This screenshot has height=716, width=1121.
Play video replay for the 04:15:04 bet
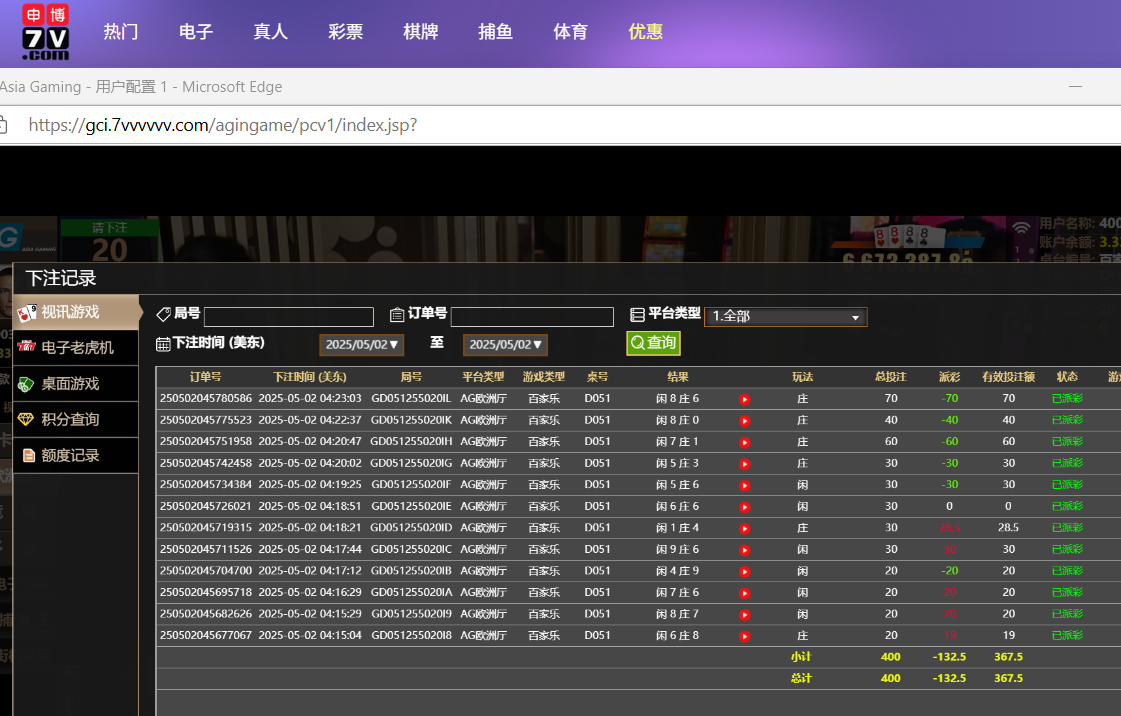click(744, 636)
